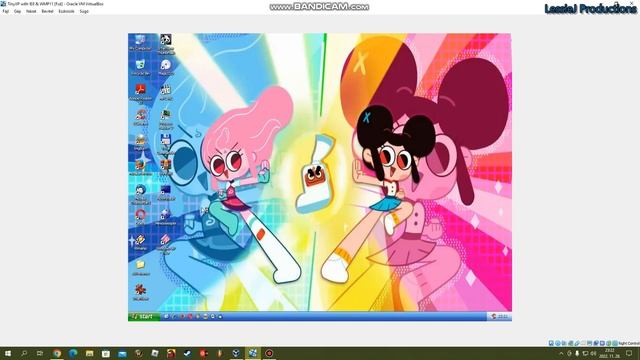The width and height of the screenshot is (640, 360).
Task: Launch Google Chrome from host taskbar
Action: [57, 353]
